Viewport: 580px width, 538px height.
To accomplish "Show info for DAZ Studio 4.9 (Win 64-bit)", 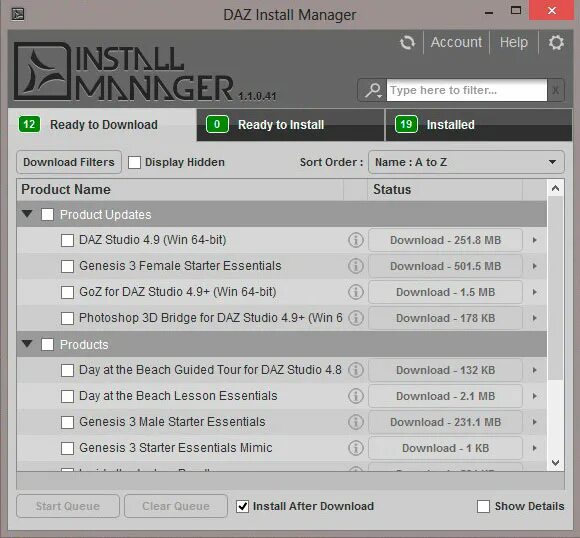I will [x=355, y=240].
